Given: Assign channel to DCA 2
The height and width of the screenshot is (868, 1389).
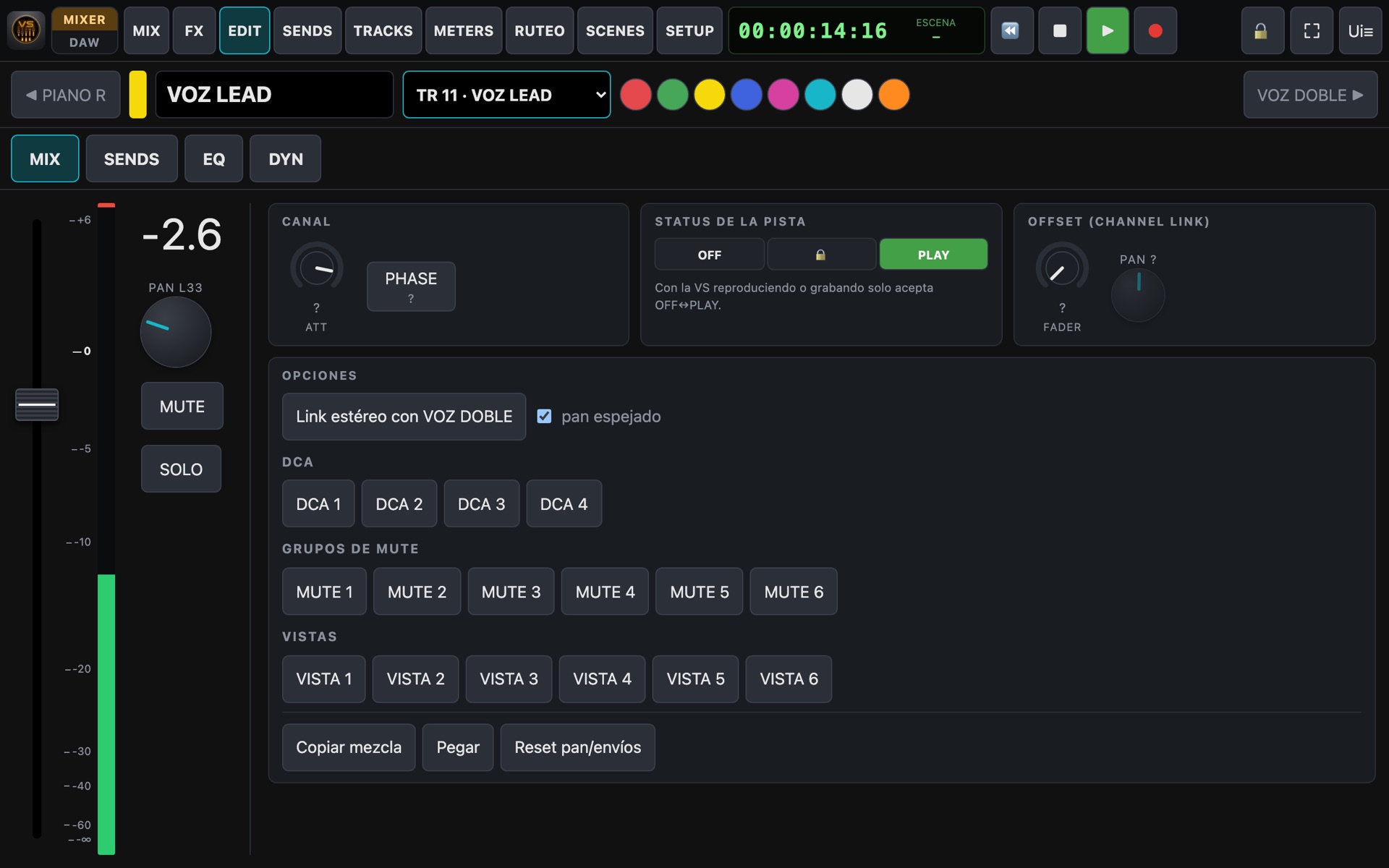Looking at the screenshot, I should (x=399, y=503).
